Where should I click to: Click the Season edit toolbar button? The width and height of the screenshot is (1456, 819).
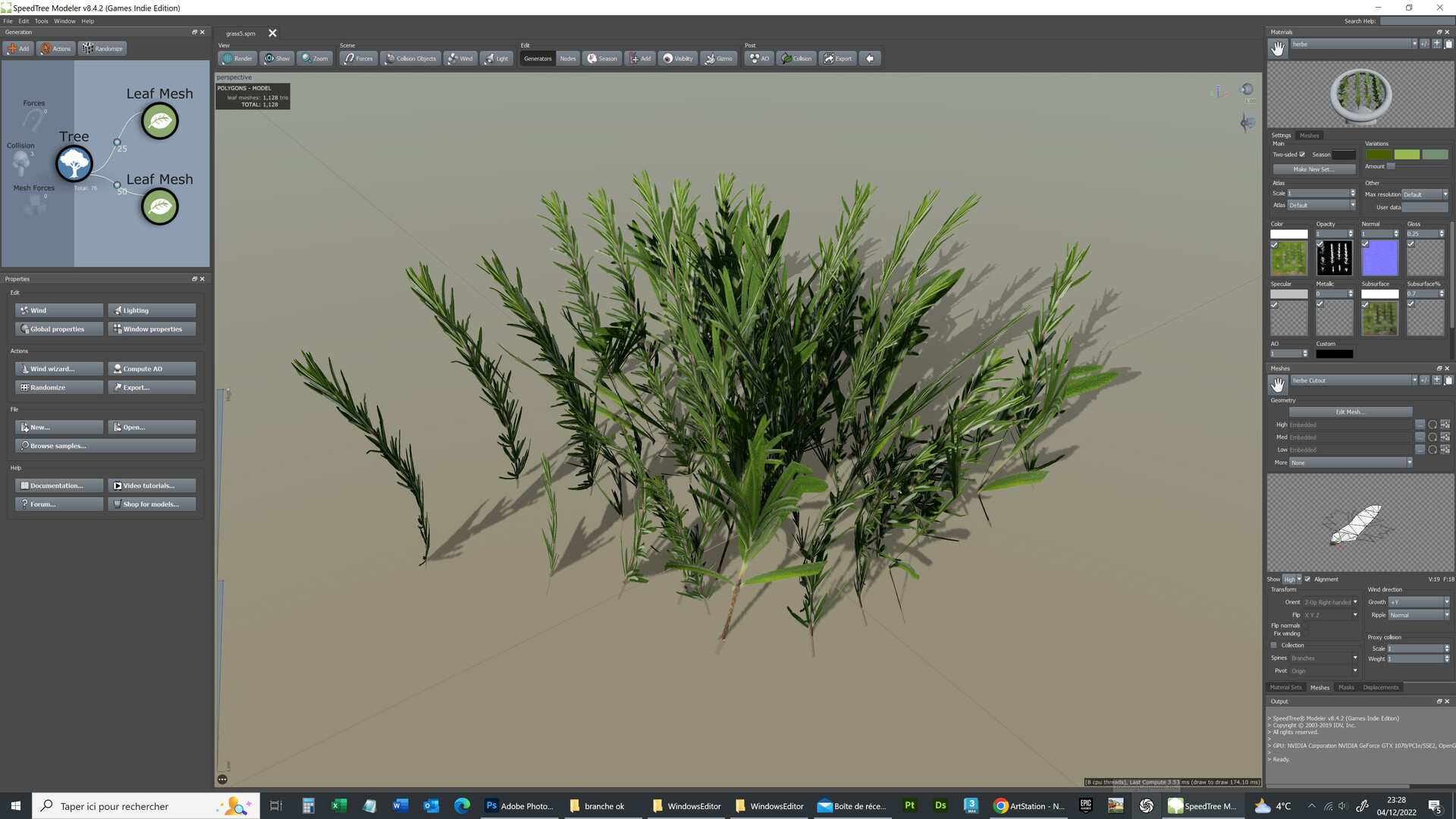(602, 58)
